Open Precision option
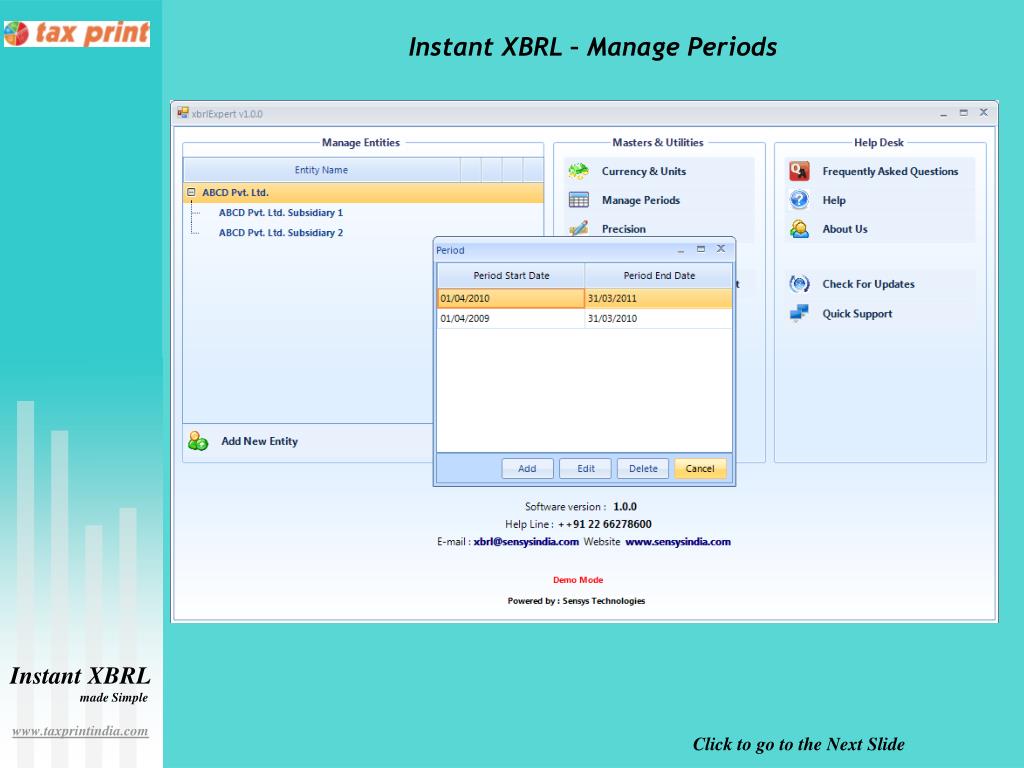Image resolution: width=1024 pixels, height=768 pixels. 624,229
